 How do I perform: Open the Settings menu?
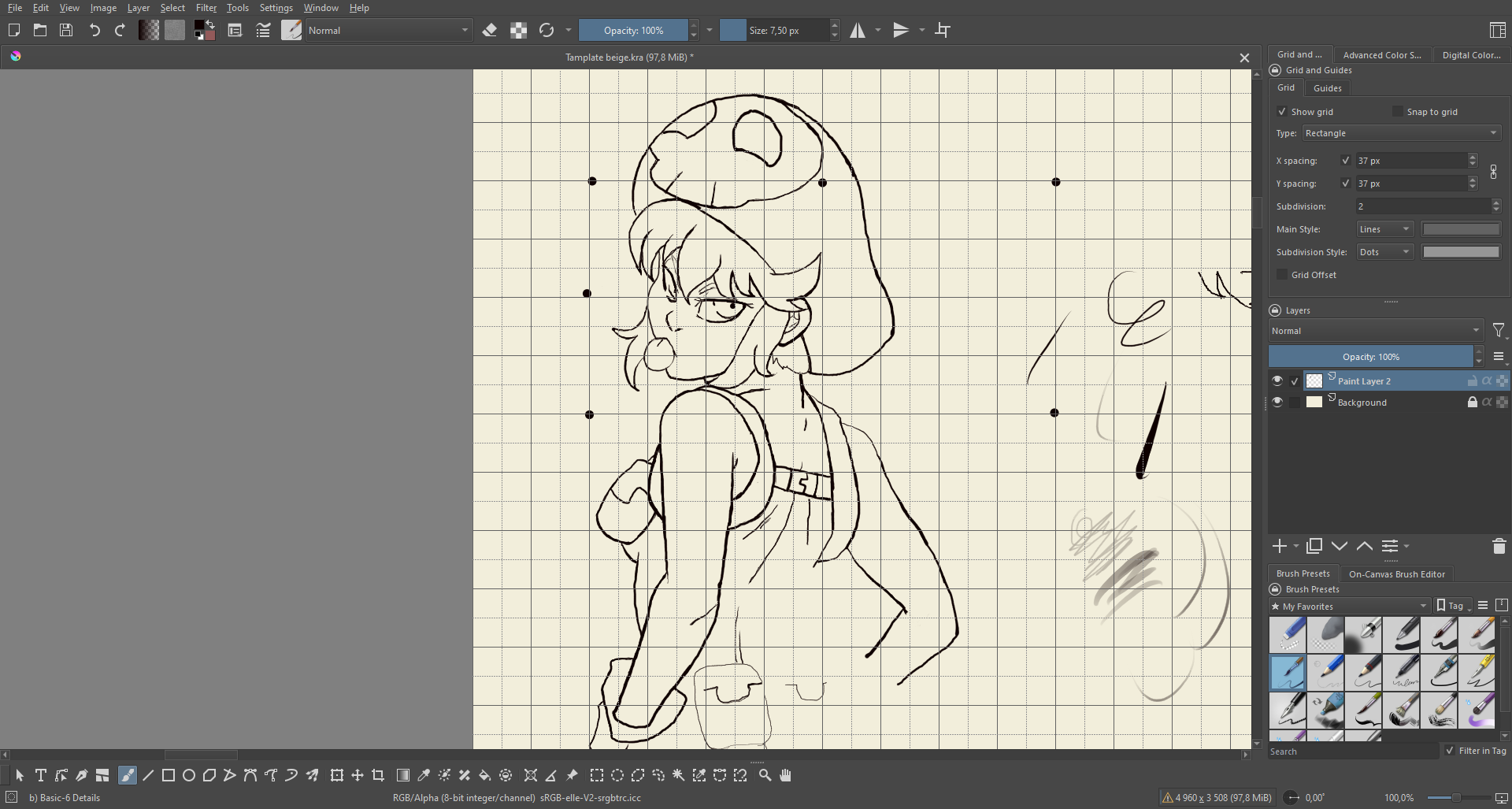tap(276, 8)
